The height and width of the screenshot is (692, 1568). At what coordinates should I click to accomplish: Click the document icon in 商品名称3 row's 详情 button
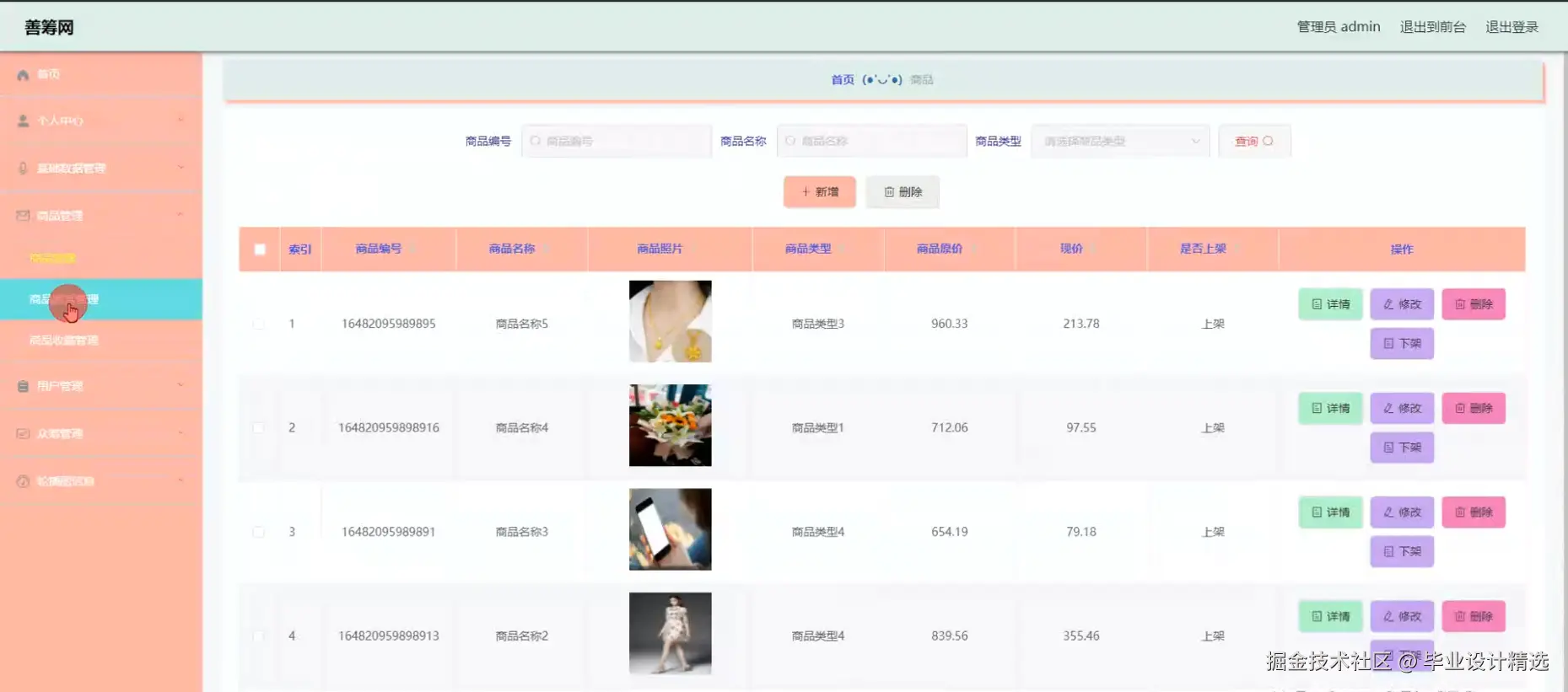click(x=1317, y=512)
